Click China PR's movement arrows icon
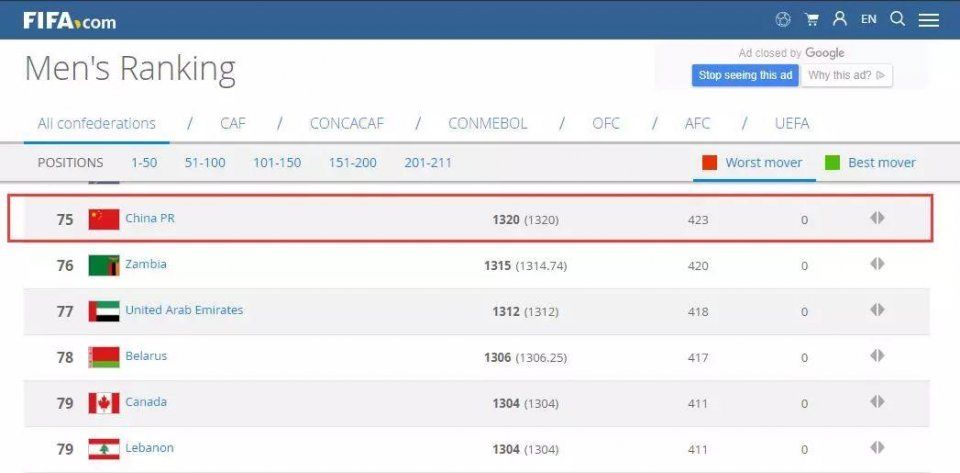 (877, 218)
